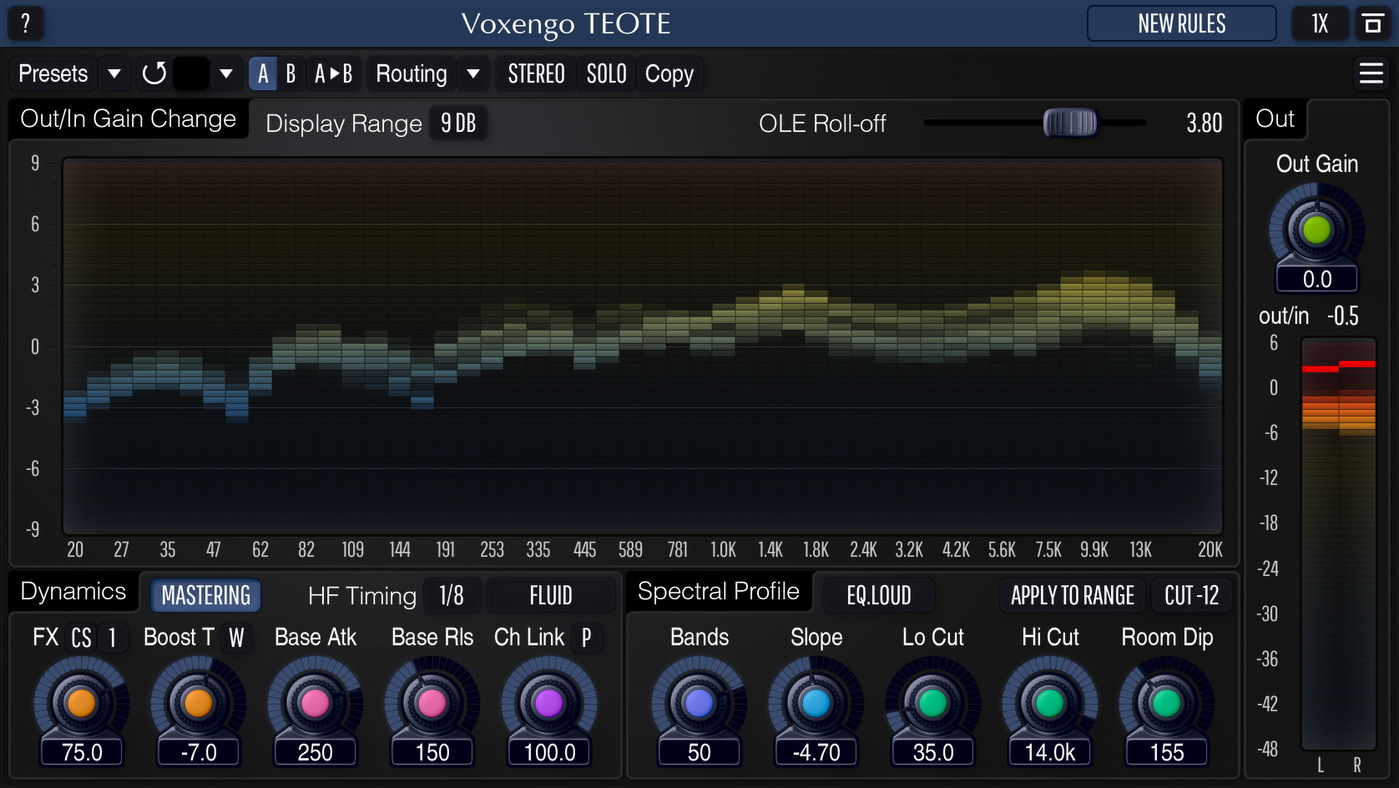
Task: Click the reset circular arrow icon
Action: pos(153,73)
